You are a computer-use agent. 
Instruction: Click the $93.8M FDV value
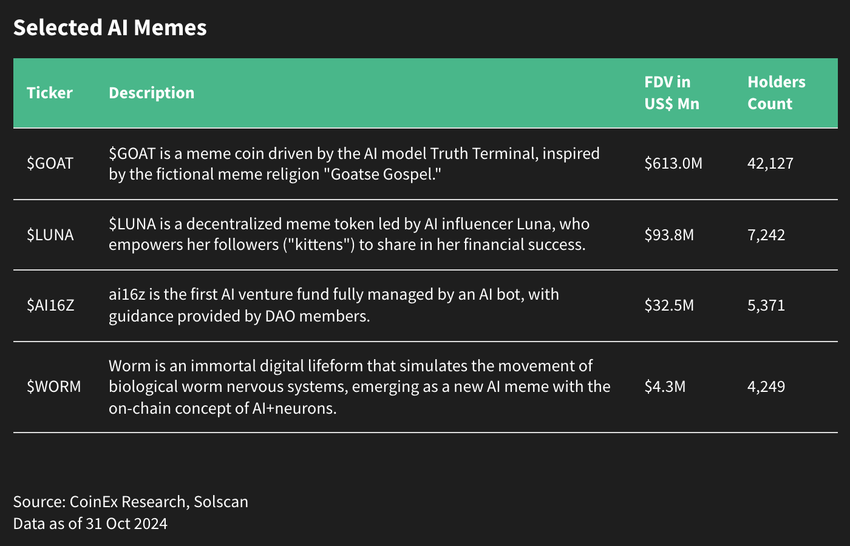tap(670, 234)
